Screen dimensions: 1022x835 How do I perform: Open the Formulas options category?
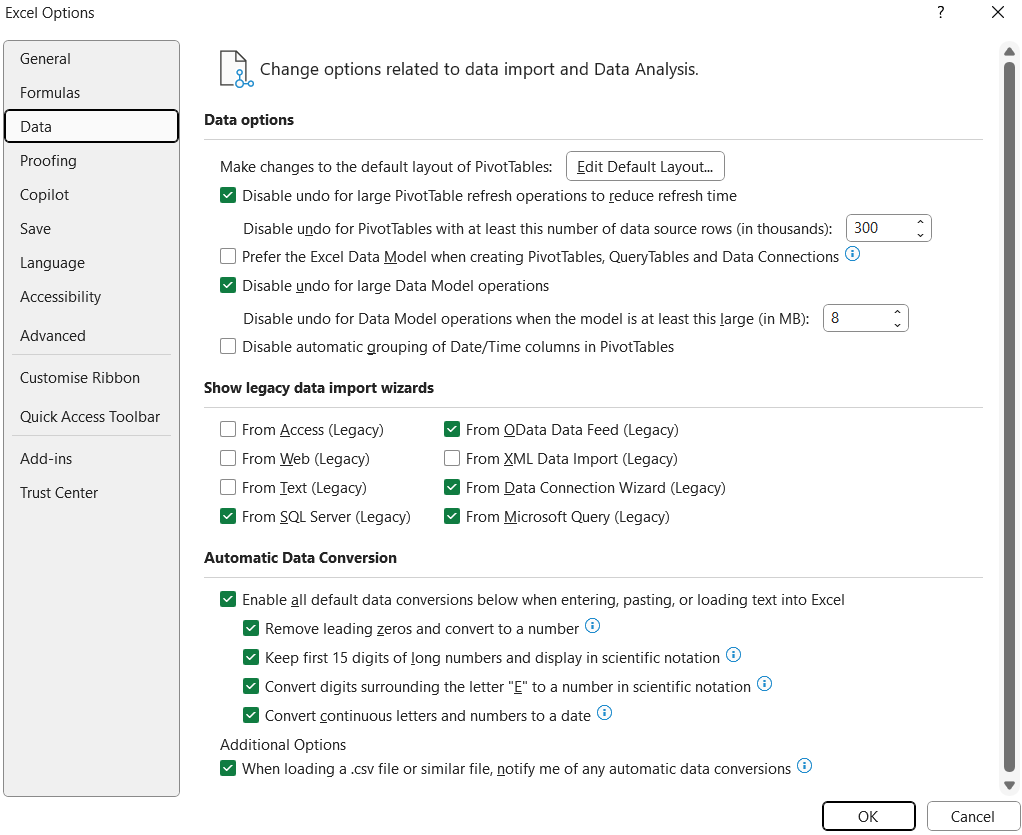(91, 93)
